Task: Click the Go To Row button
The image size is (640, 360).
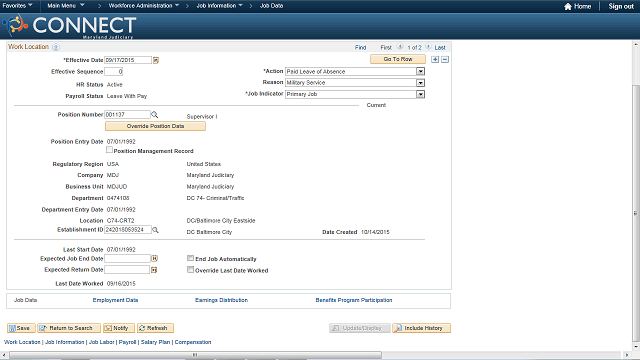Action: pyautogui.click(x=398, y=59)
